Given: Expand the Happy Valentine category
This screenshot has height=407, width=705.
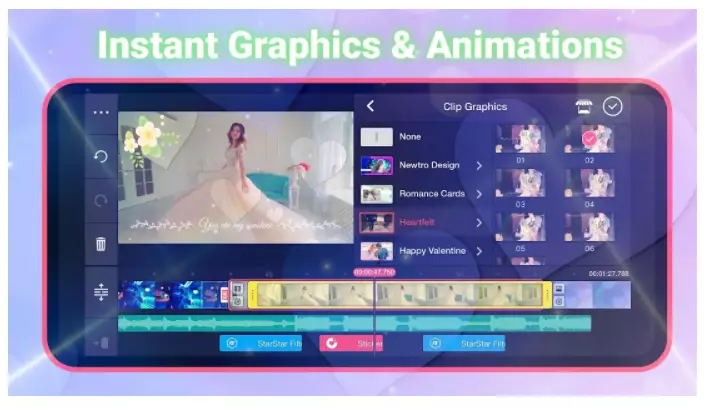Looking at the screenshot, I should 479,251.
